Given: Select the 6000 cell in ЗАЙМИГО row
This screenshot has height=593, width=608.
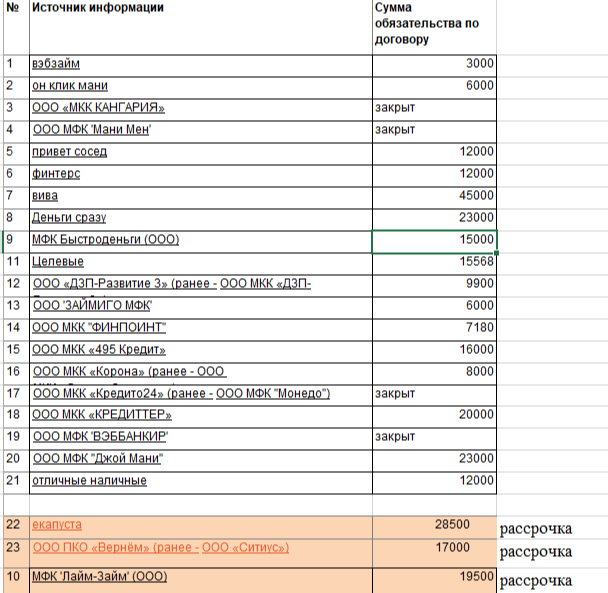Looking at the screenshot, I should point(434,308).
